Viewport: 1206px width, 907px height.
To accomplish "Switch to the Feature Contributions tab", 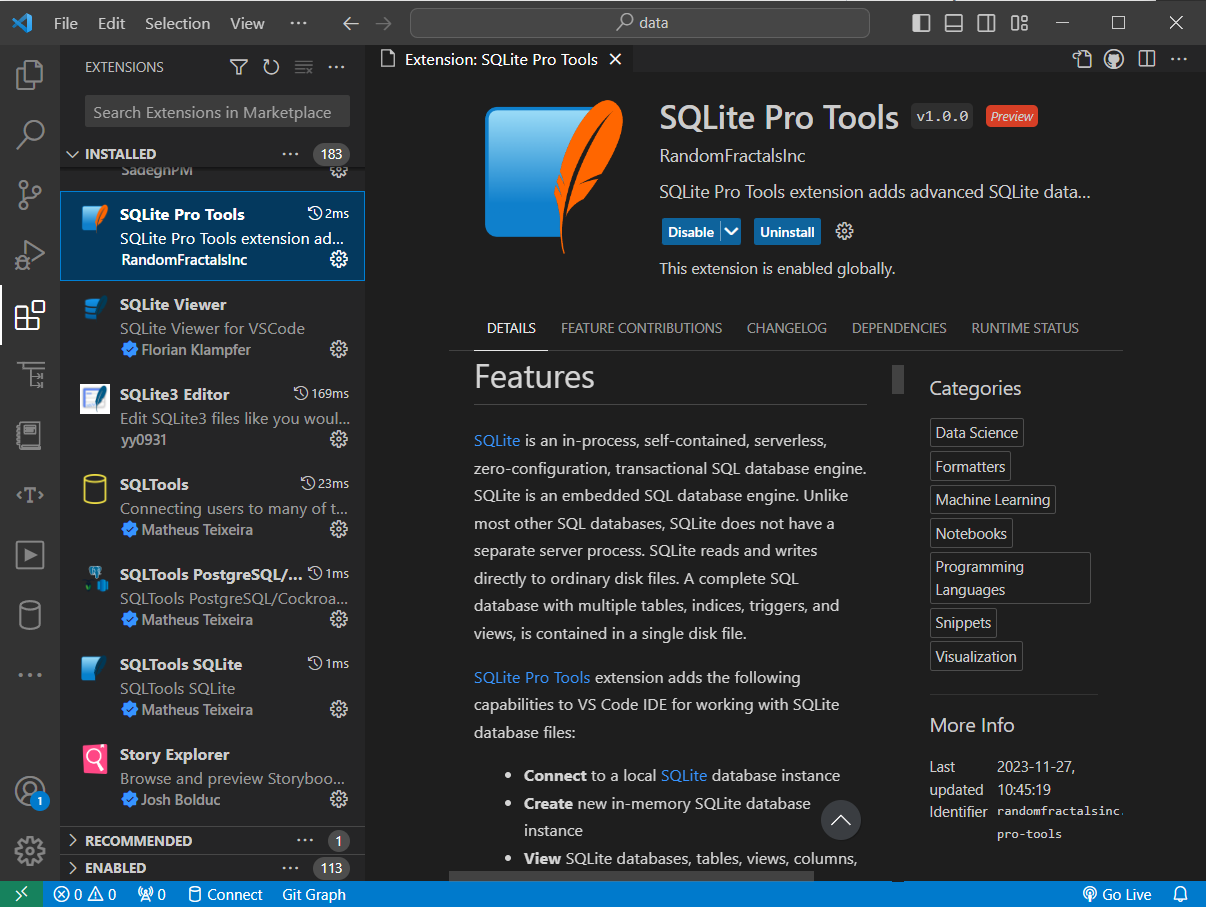I will 641,328.
